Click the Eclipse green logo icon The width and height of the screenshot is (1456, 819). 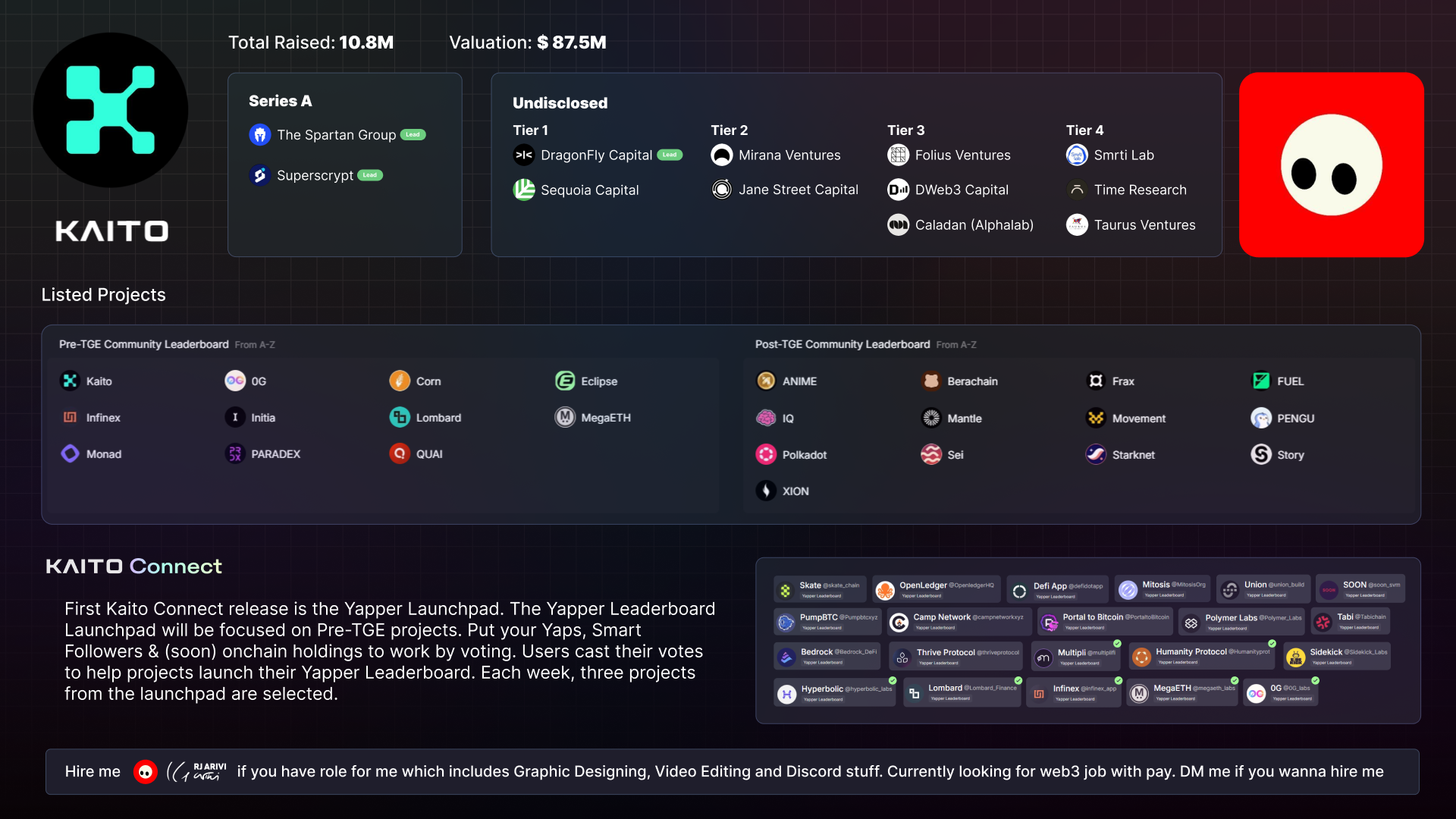pyautogui.click(x=565, y=381)
